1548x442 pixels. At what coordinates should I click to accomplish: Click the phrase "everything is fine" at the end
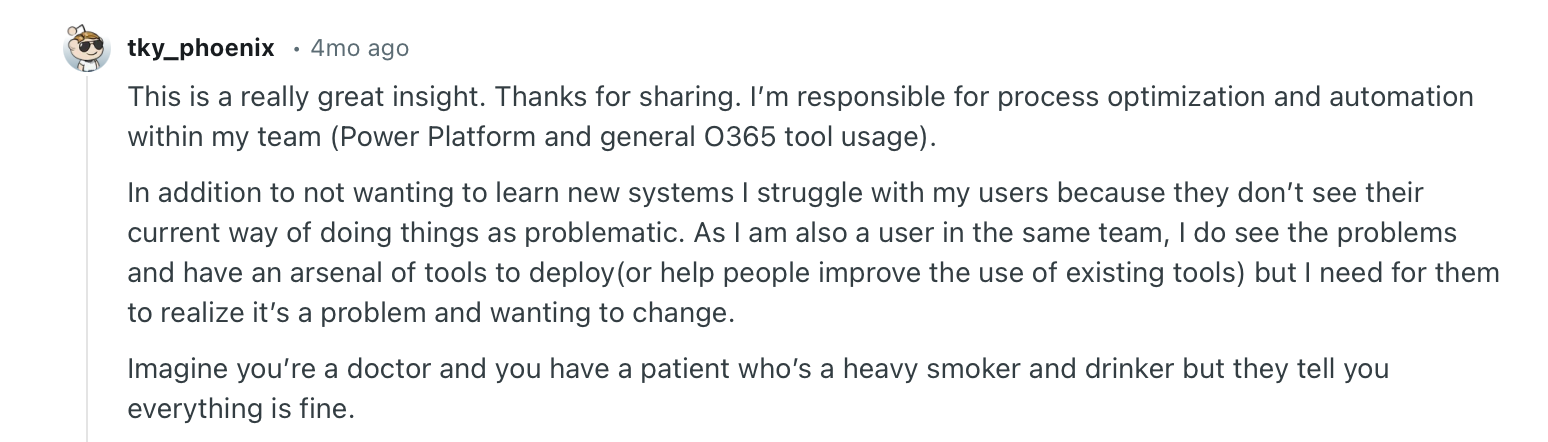240,409
